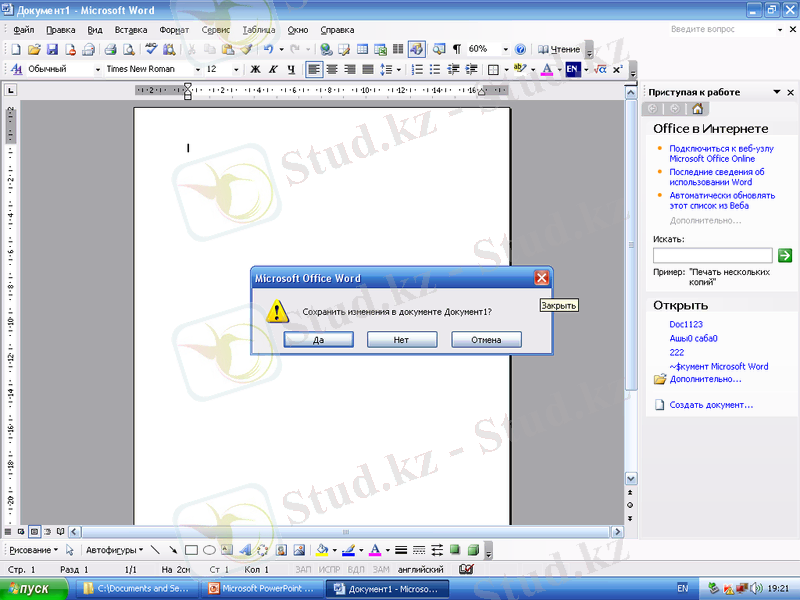This screenshot has height=600, width=800.
Task: Open the Таблица menu
Action: (258, 30)
